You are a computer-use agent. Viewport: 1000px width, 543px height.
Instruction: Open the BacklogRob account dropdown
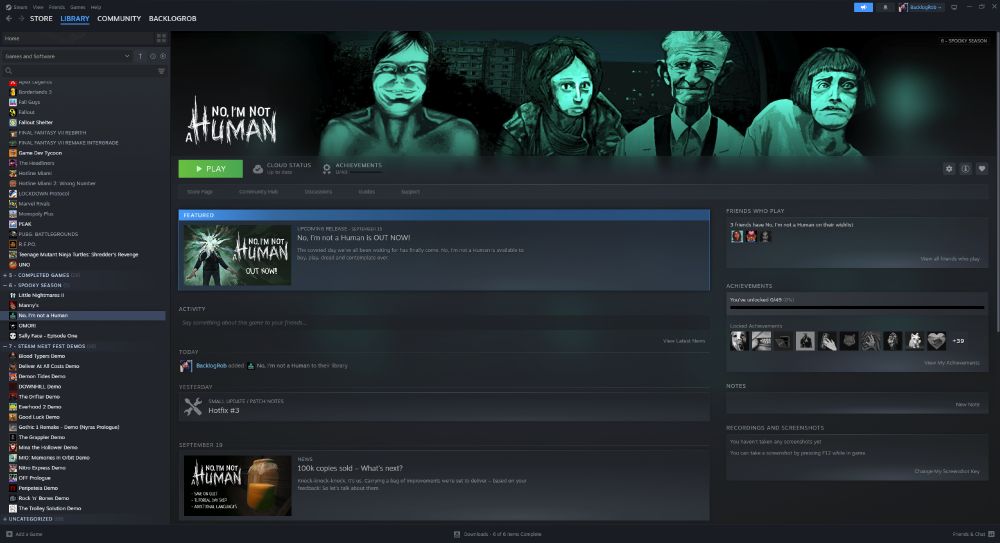(920, 7)
